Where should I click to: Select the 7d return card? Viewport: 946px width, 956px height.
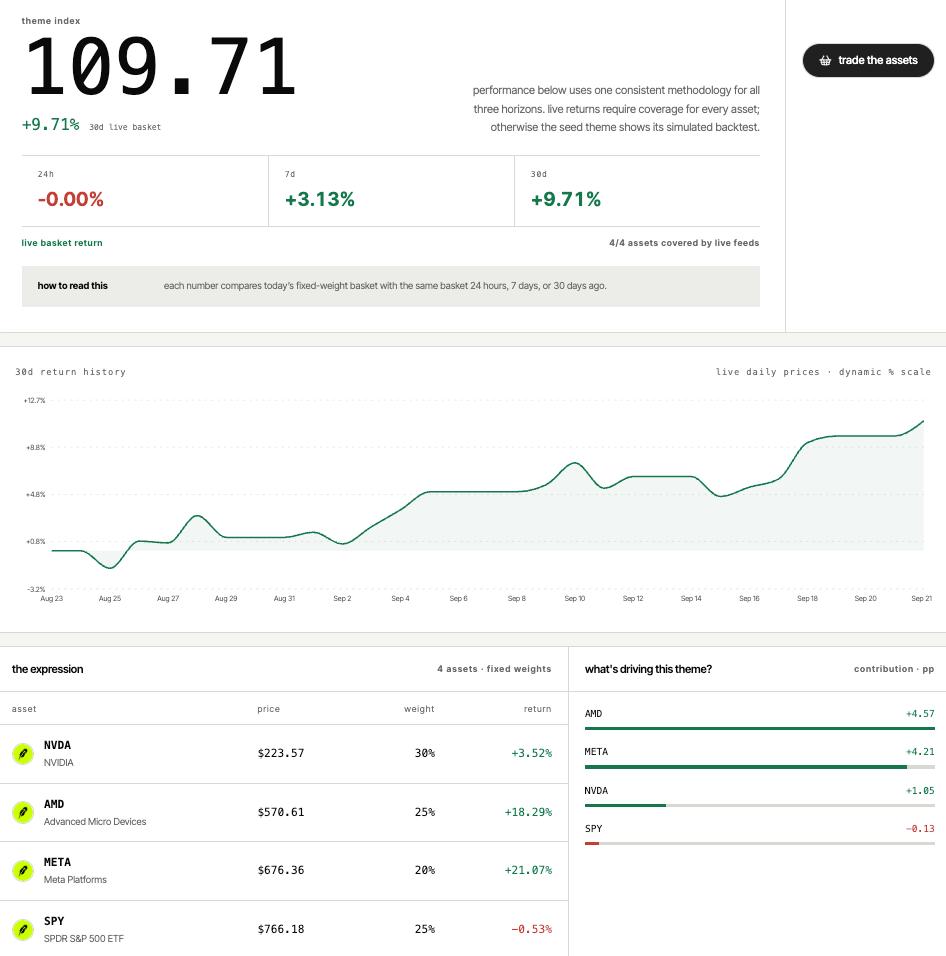[391, 191]
